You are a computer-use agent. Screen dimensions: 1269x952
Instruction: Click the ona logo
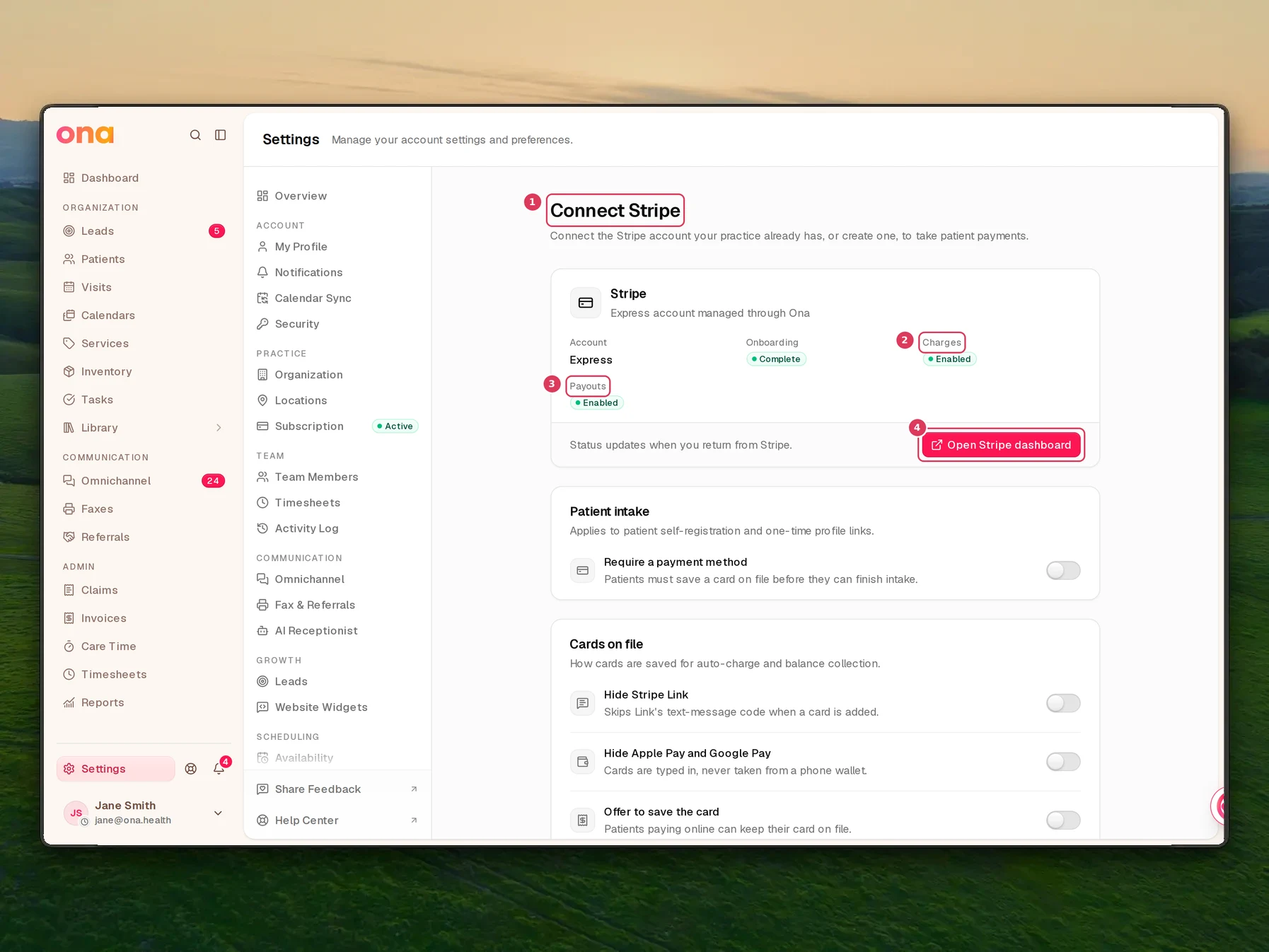(x=85, y=134)
